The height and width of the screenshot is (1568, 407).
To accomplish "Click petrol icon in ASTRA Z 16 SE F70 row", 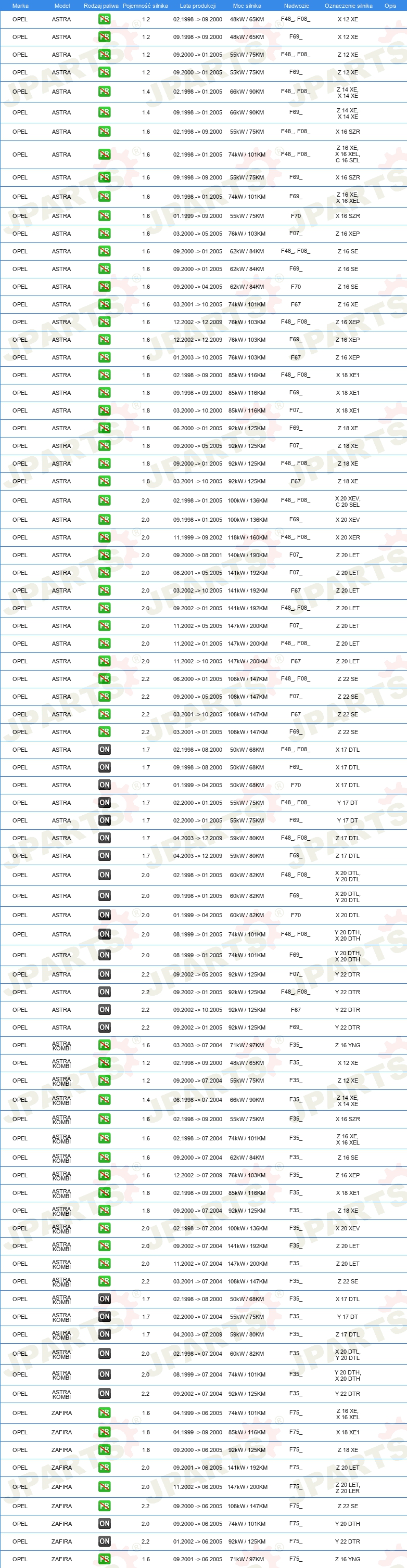I will pos(104,287).
